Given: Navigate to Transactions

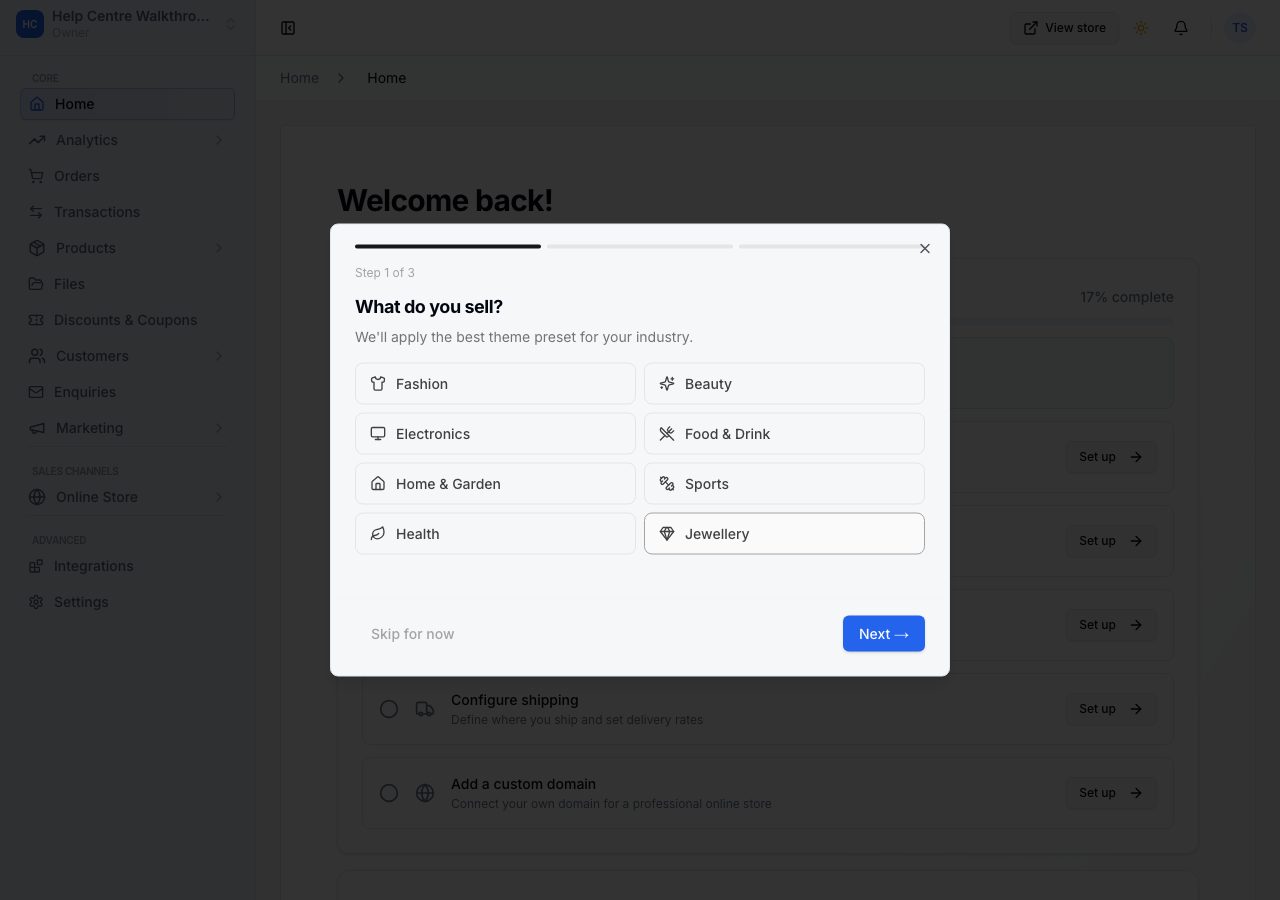Looking at the screenshot, I should click(127, 212).
